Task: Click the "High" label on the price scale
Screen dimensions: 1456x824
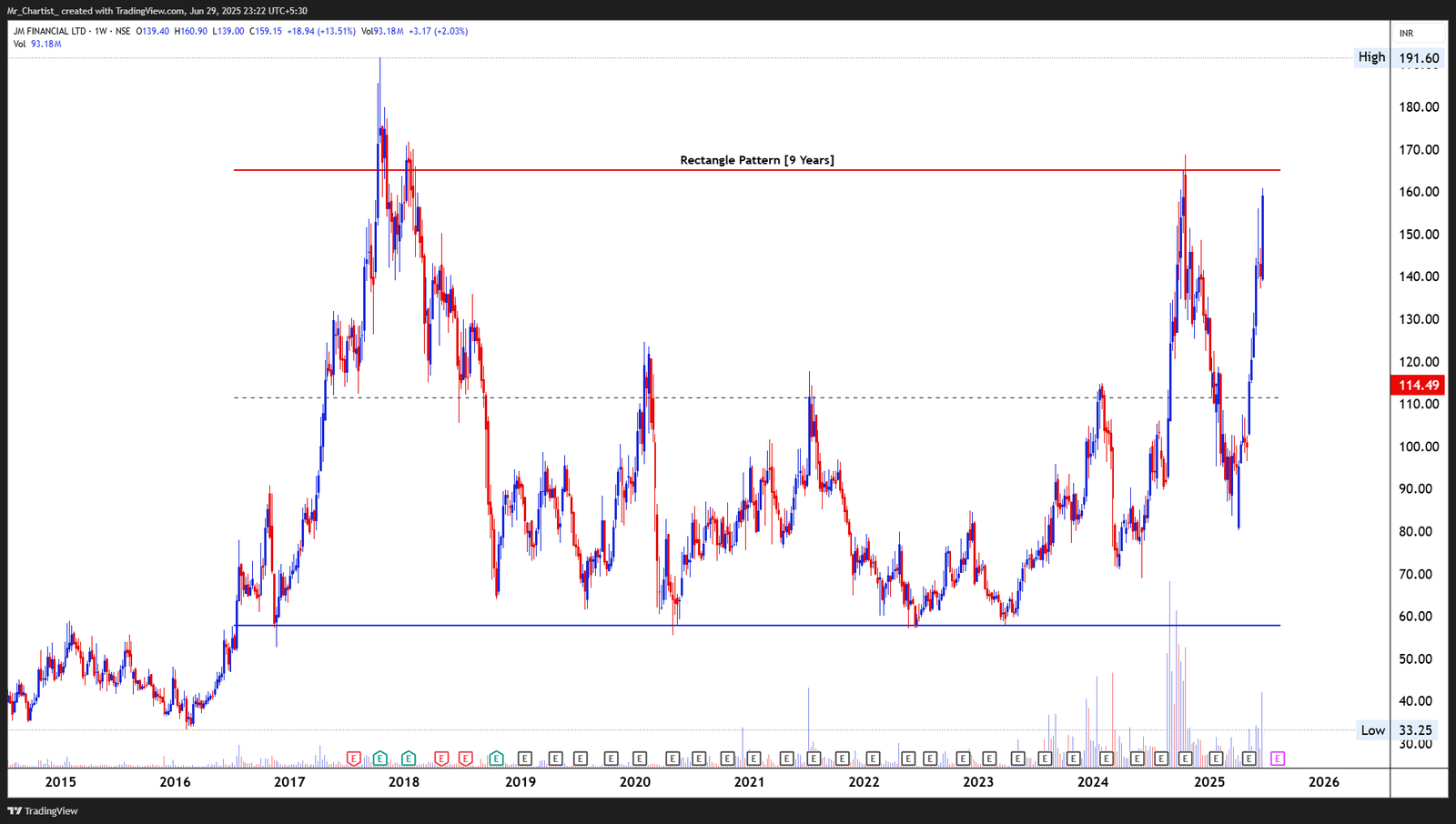Action: pyautogui.click(x=1370, y=57)
